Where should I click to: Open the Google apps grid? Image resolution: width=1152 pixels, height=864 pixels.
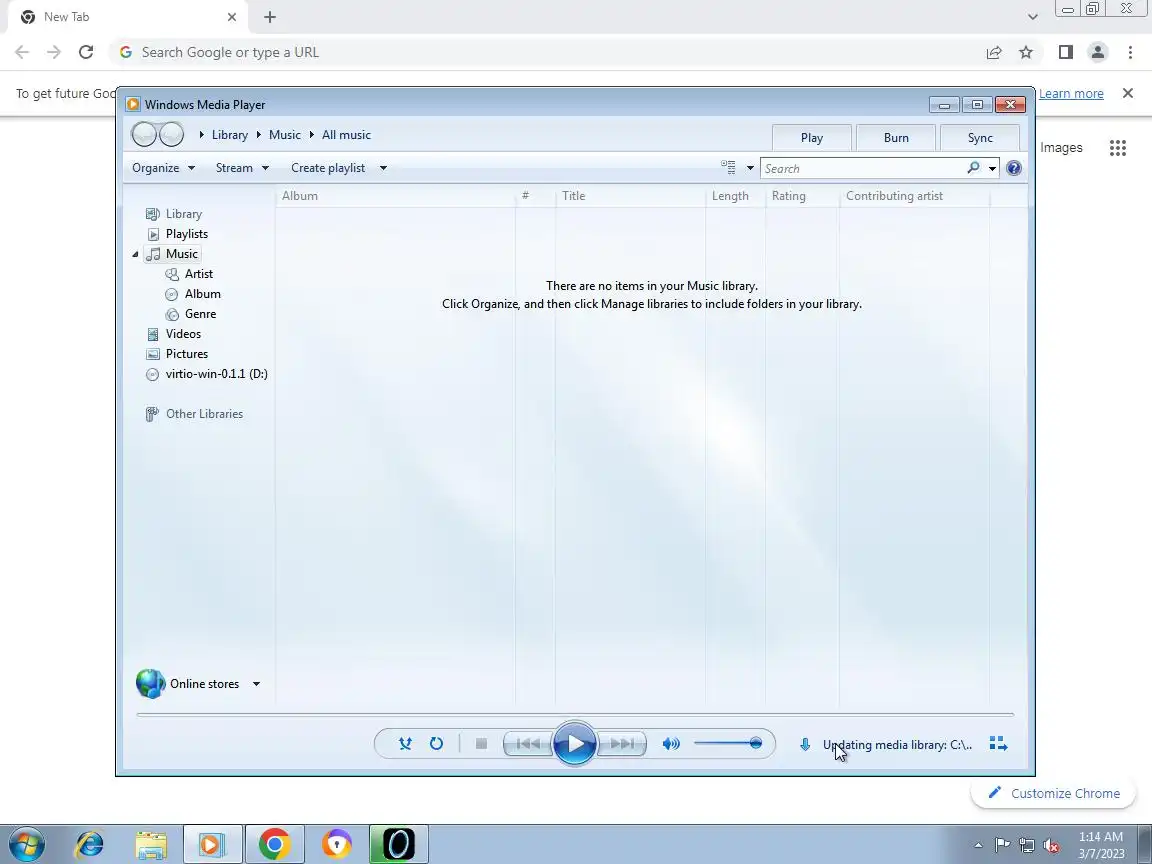pyautogui.click(x=1117, y=148)
